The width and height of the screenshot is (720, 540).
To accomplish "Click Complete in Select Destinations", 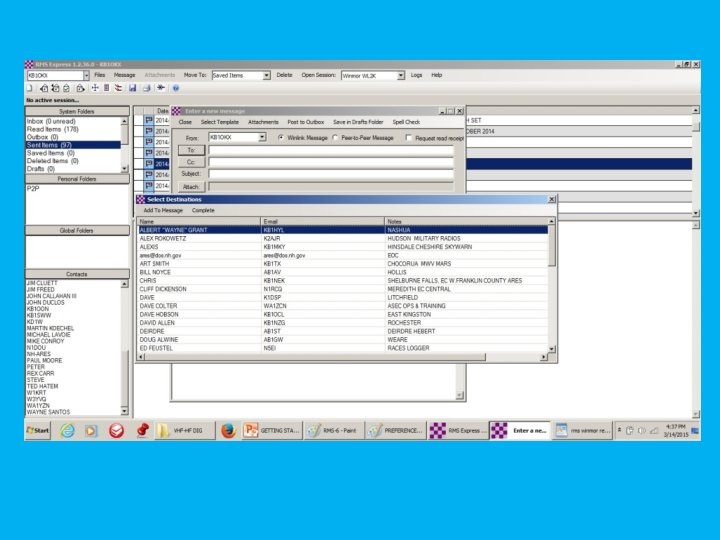I will pos(203,210).
